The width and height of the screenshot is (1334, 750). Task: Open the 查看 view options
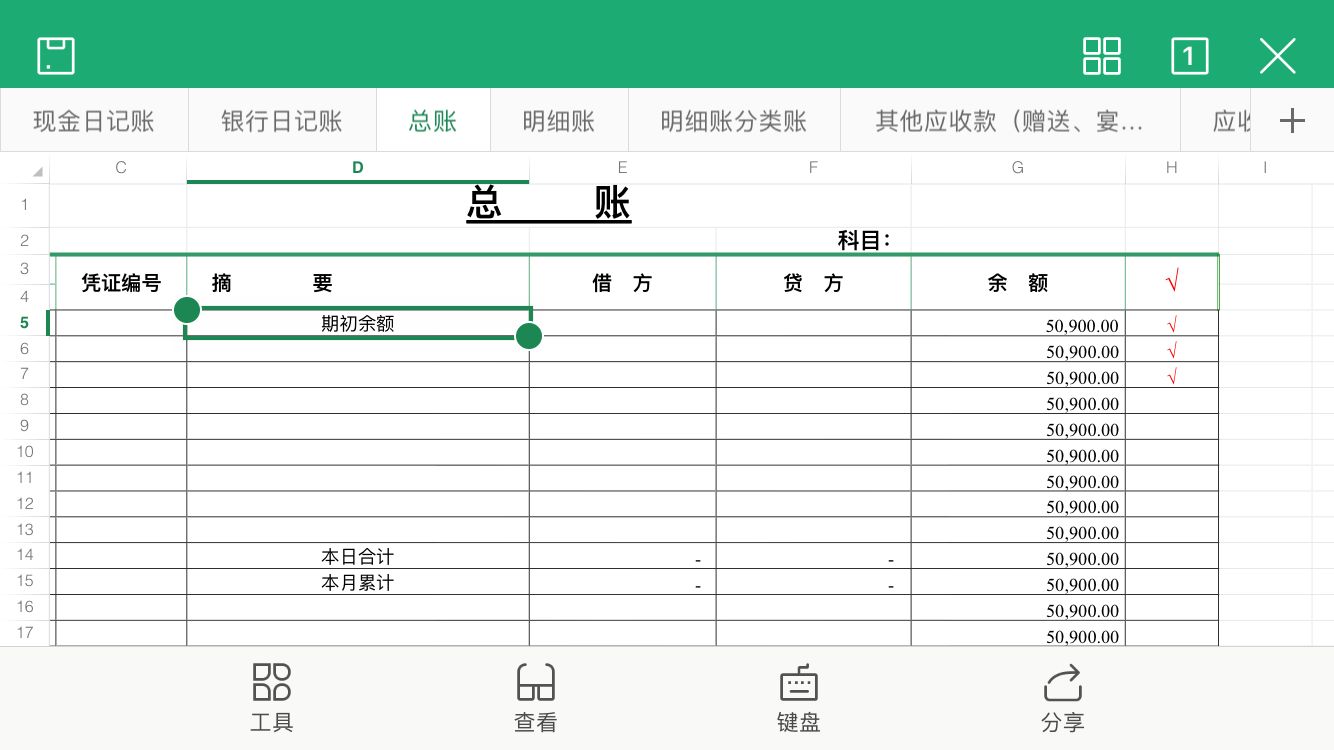(535, 697)
